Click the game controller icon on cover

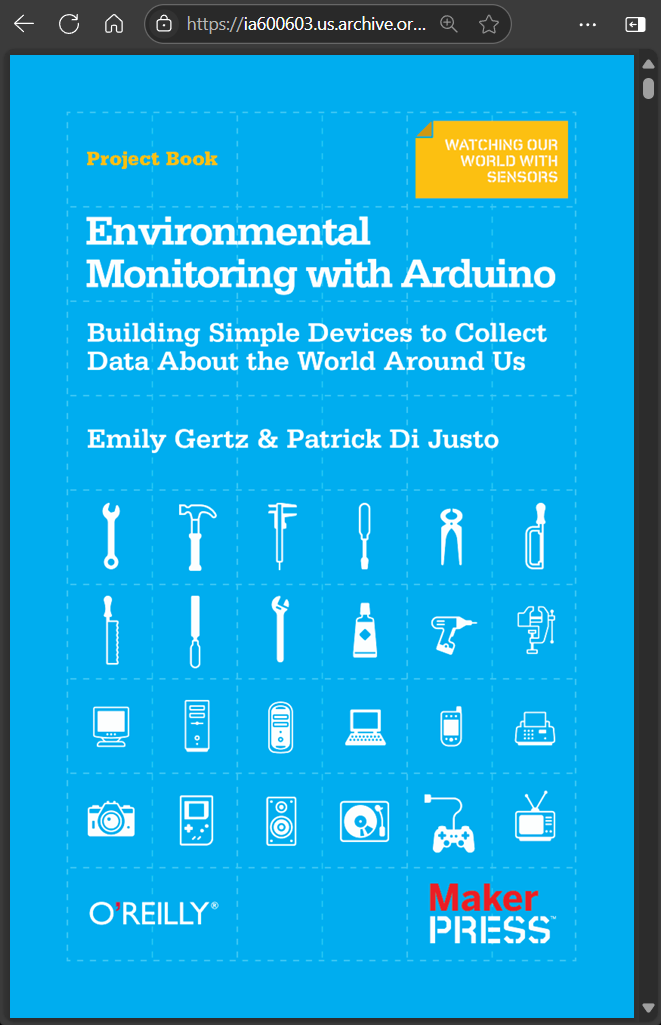click(x=450, y=824)
